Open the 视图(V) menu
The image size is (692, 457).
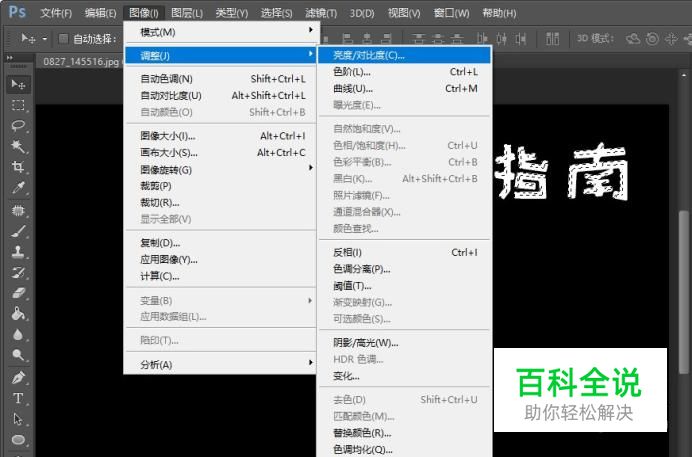click(x=404, y=13)
